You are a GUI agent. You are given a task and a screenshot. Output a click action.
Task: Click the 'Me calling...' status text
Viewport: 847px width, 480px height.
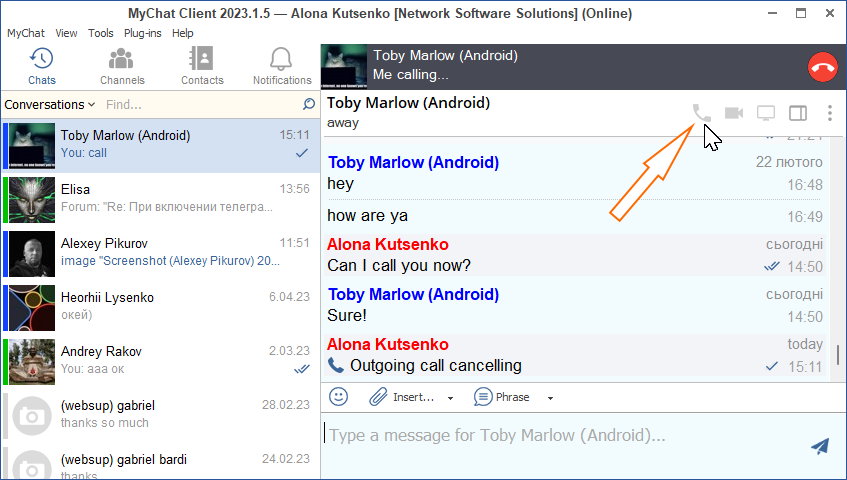411,75
